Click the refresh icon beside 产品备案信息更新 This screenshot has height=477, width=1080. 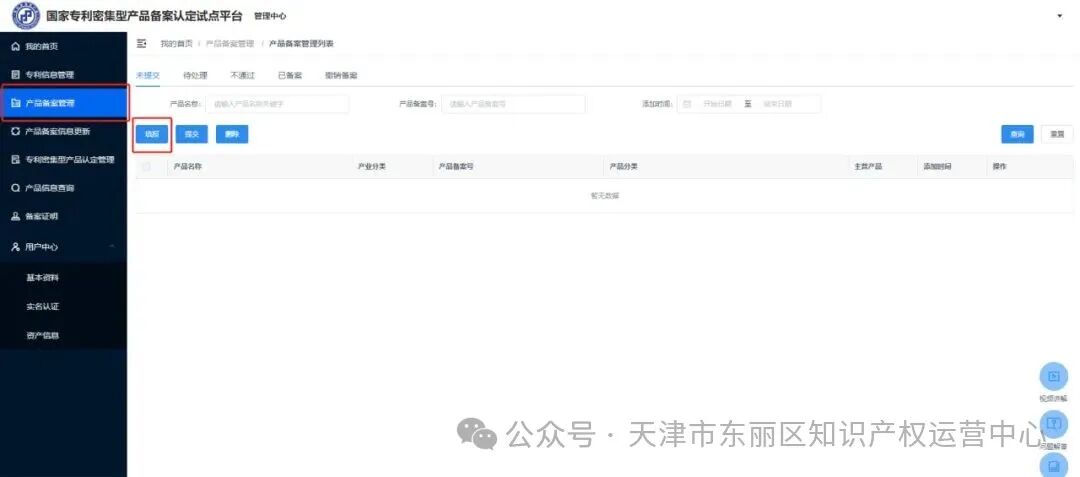click(16, 131)
